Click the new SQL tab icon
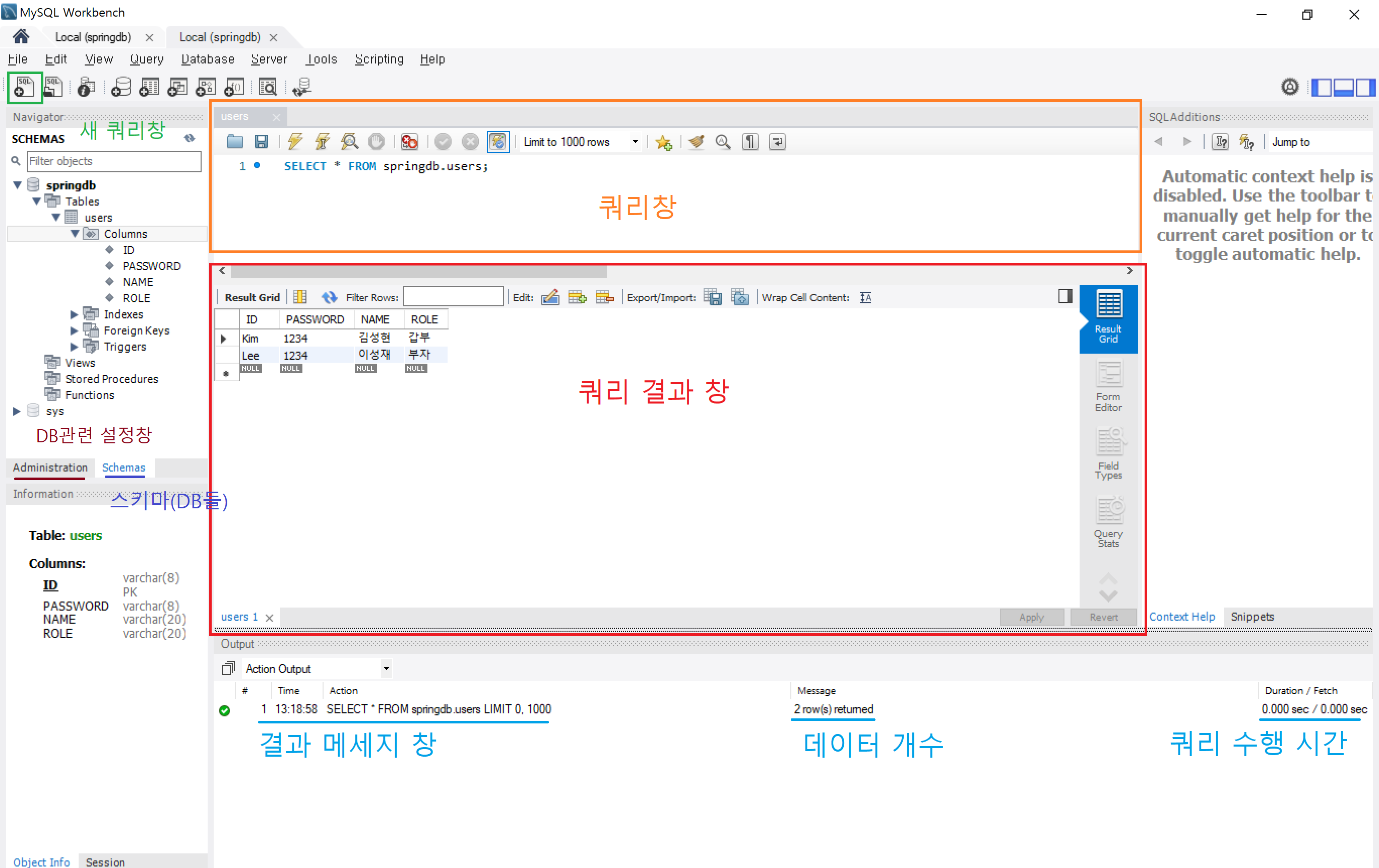Screen dimensions: 1379x868 tap(24, 87)
